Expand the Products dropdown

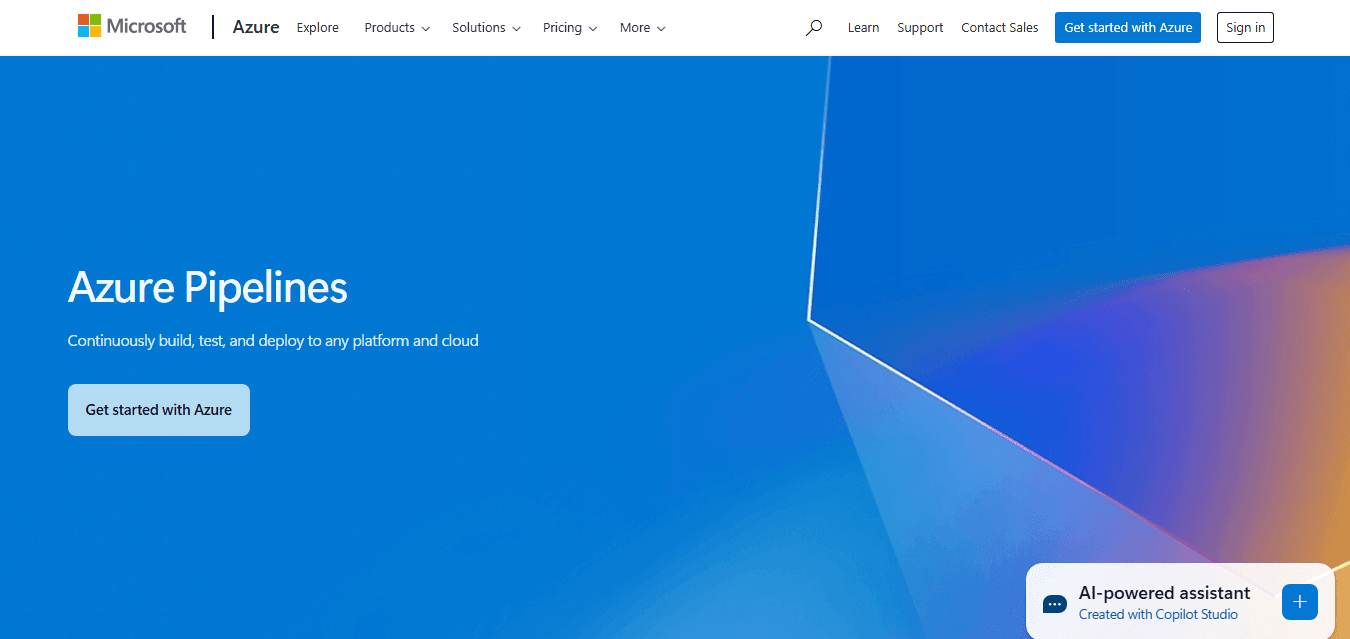click(397, 28)
